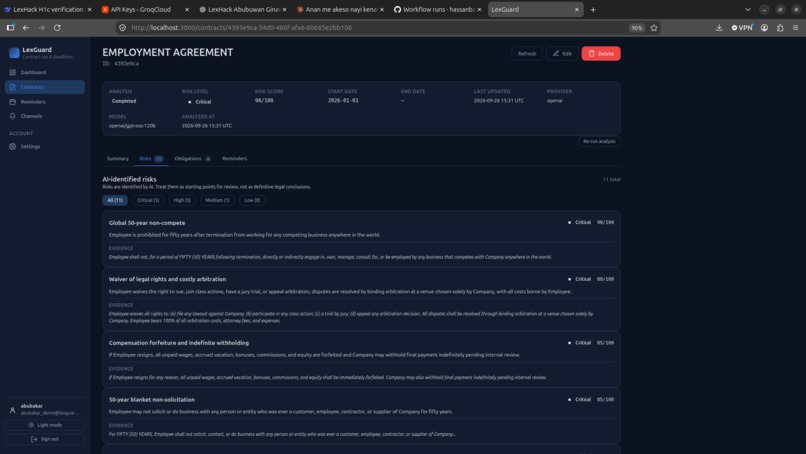The width and height of the screenshot is (806, 454).
Task: Go forward with browser forward arrow
Action: [x=42, y=28]
